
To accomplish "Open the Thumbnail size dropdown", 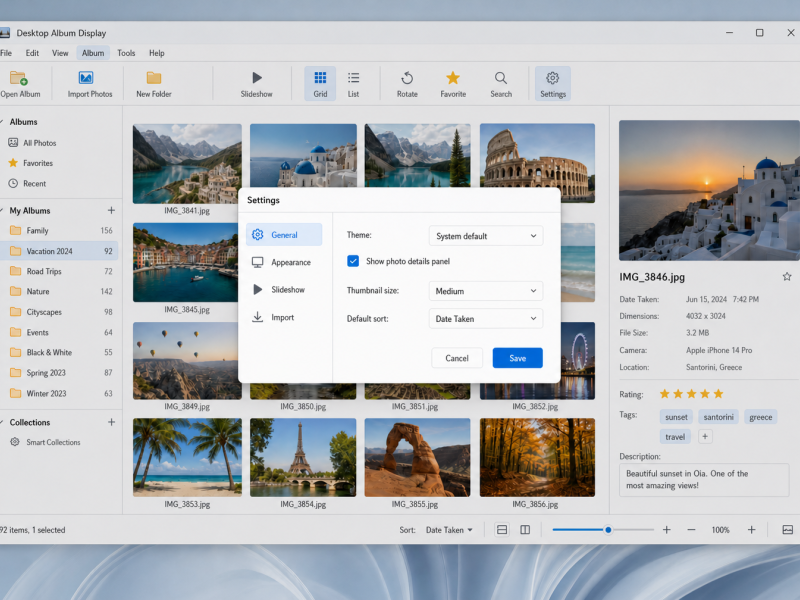I will pyautogui.click(x=486, y=291).
